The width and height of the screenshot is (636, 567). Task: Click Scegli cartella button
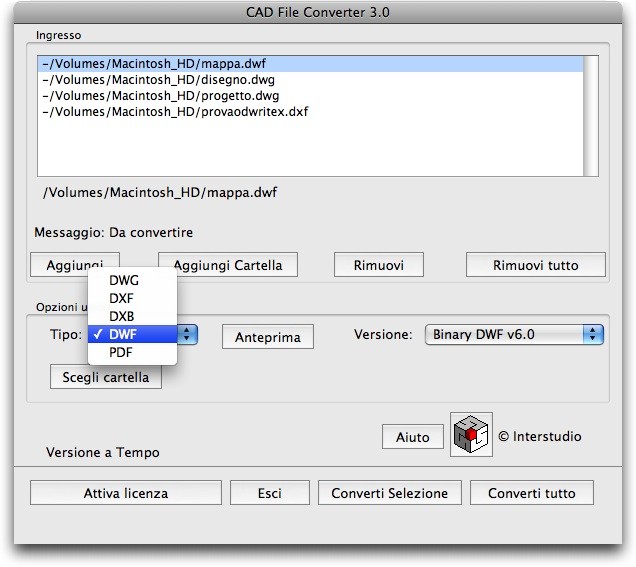coord(105,378)
